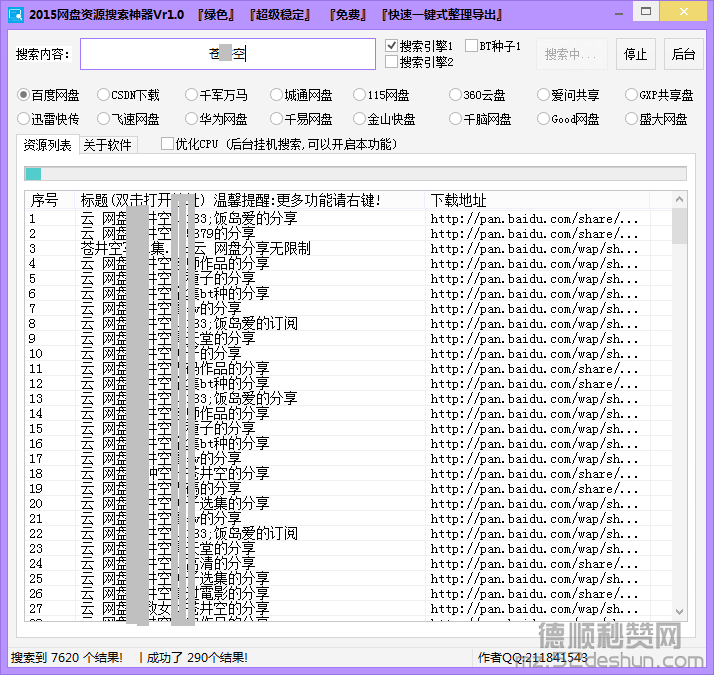Click the 停止 button
Viewport: 714px width, 675px height.
[635, 54]
